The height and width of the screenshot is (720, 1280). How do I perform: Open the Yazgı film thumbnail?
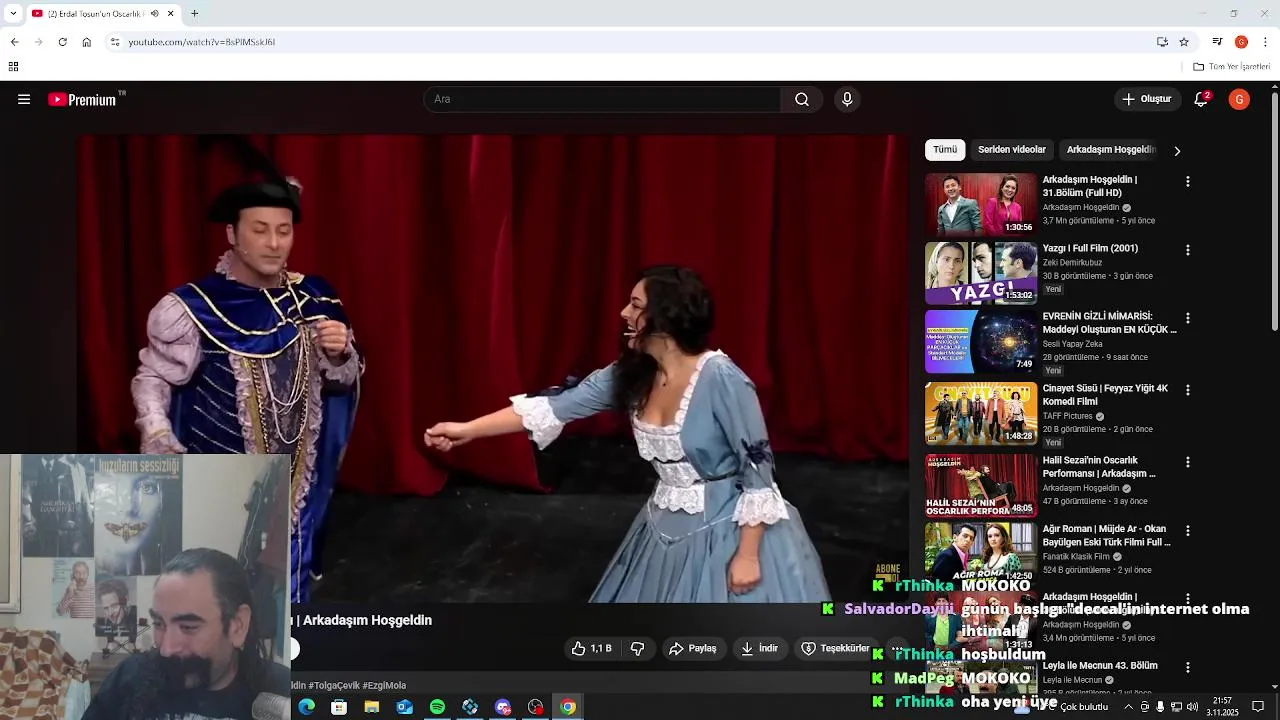pyautogui.click(x=981, y=273)
